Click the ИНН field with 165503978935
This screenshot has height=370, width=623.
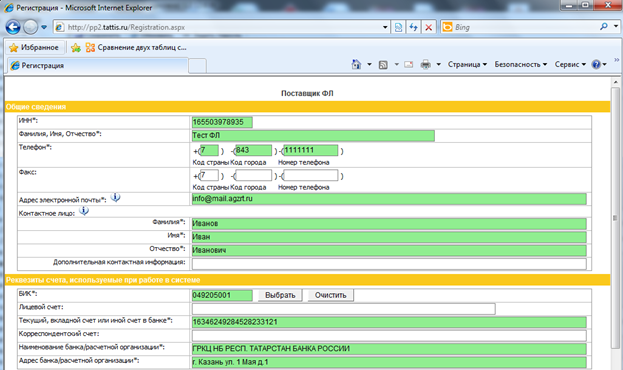pos(222,122)
